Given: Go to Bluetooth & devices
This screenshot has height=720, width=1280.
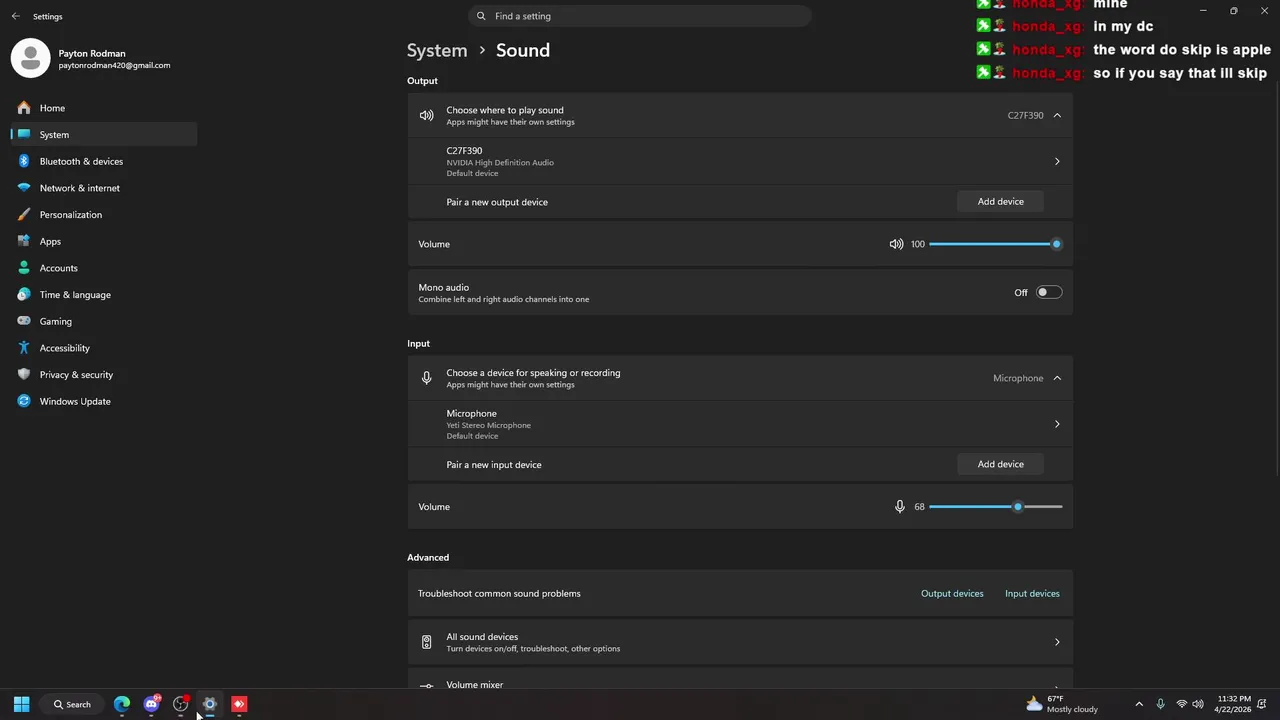Looking at the screenshot, I should [x=104, y=161].
